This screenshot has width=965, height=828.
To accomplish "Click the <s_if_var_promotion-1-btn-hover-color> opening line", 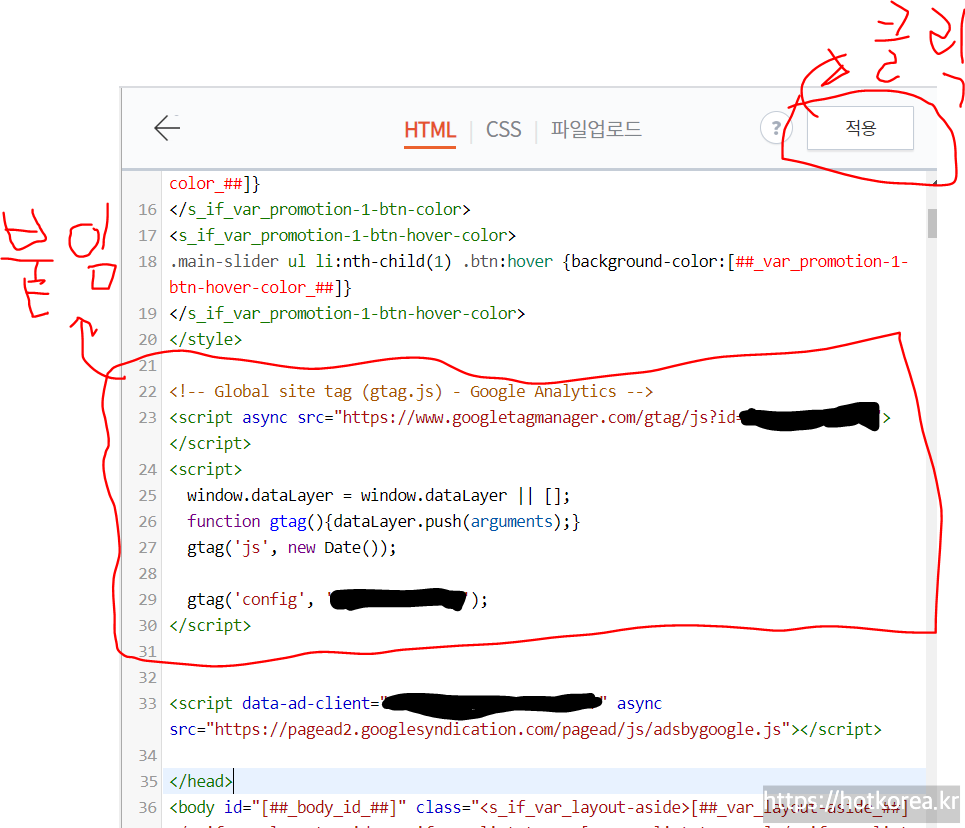I will 342,236.
